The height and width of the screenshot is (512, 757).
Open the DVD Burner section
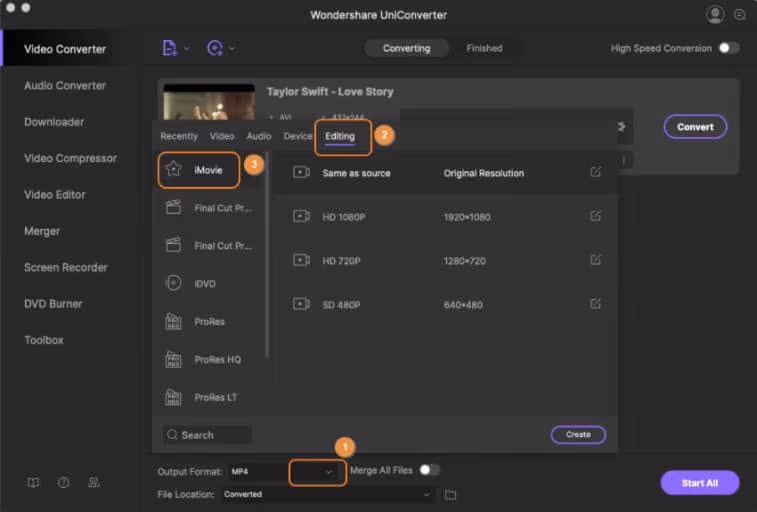coord(53,304)
